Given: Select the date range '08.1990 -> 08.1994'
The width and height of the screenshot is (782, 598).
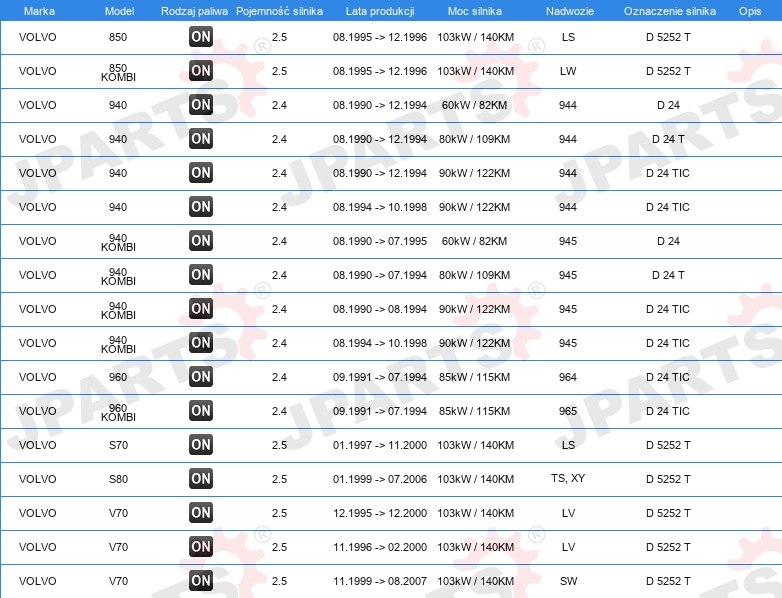Looking at the screenshot, I should (x=380, y=309).
